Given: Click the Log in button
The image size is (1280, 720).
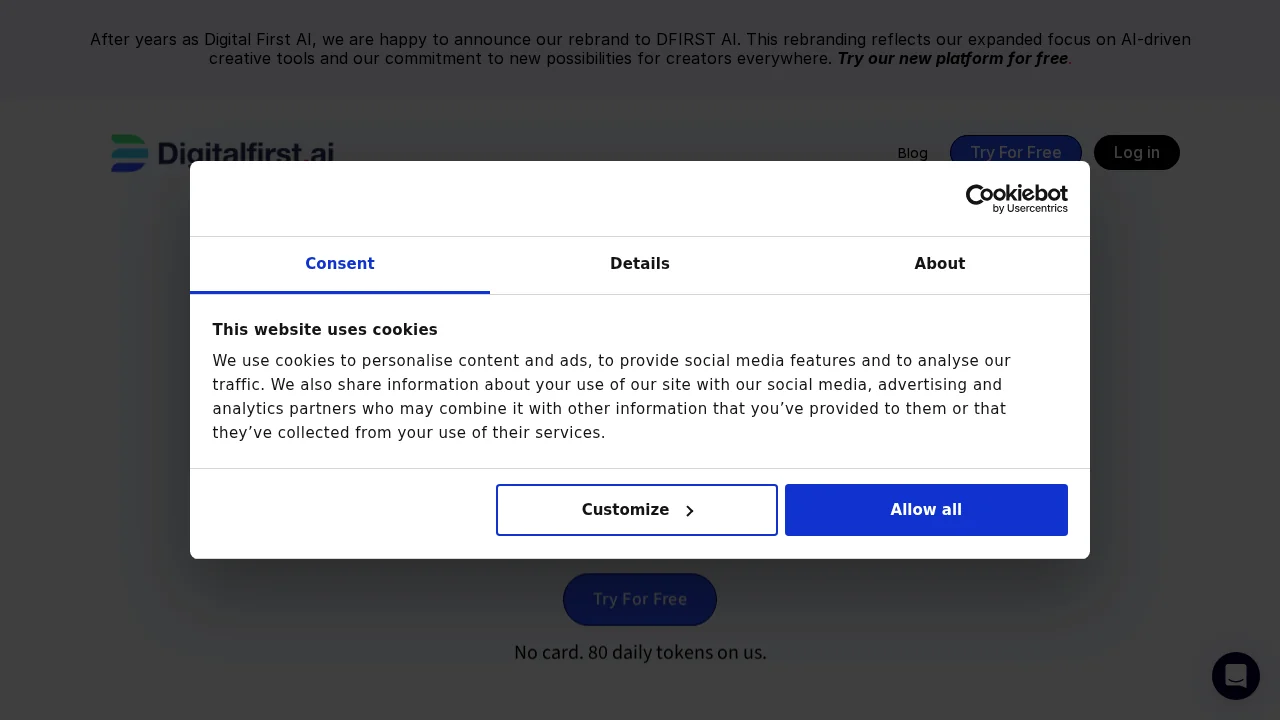Looking at the screenshot, I should point(1137,152).
